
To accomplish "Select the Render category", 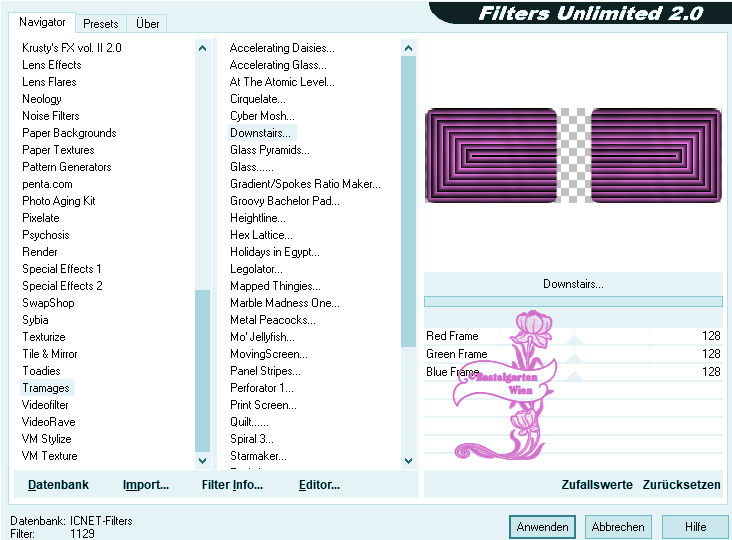I will (x=40, y=252).
